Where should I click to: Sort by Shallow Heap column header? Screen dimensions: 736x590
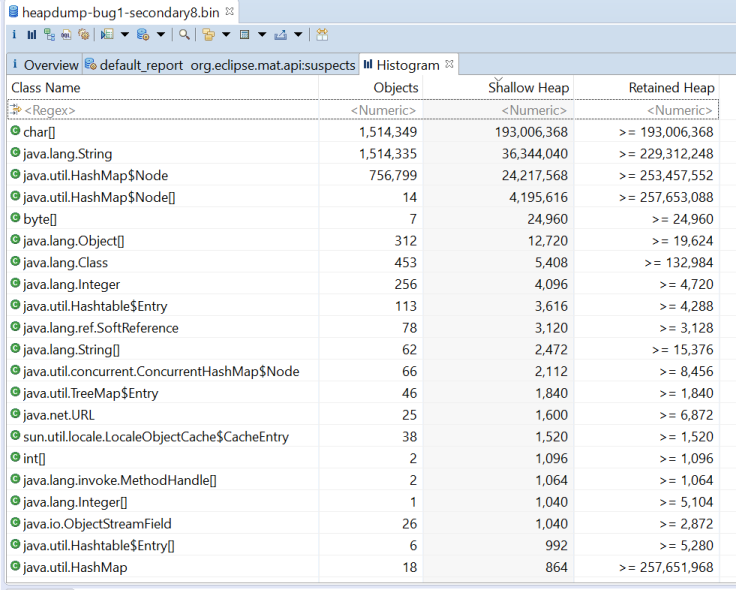[x=498, y=88]
